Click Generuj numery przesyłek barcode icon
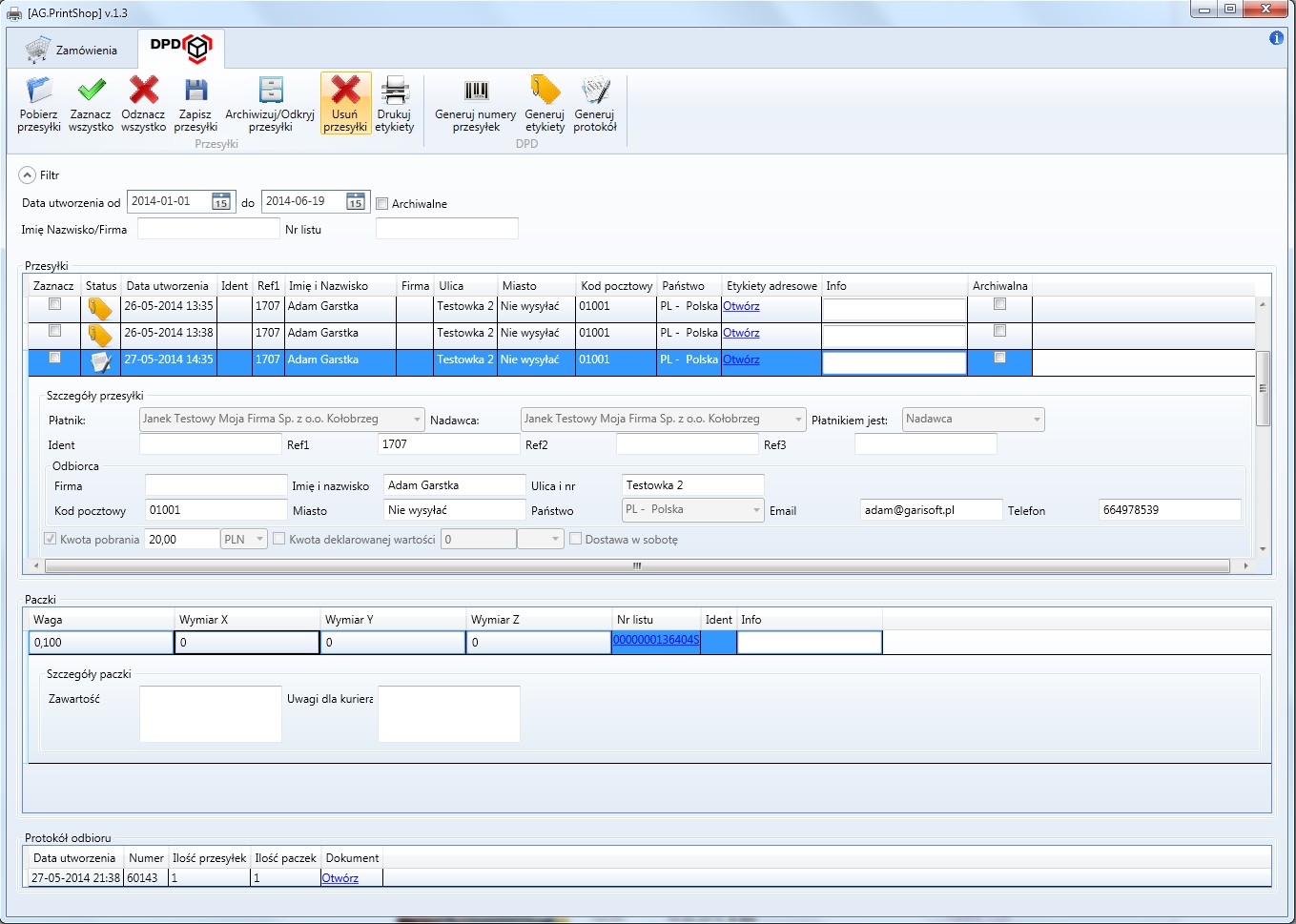 click(476, 90)
